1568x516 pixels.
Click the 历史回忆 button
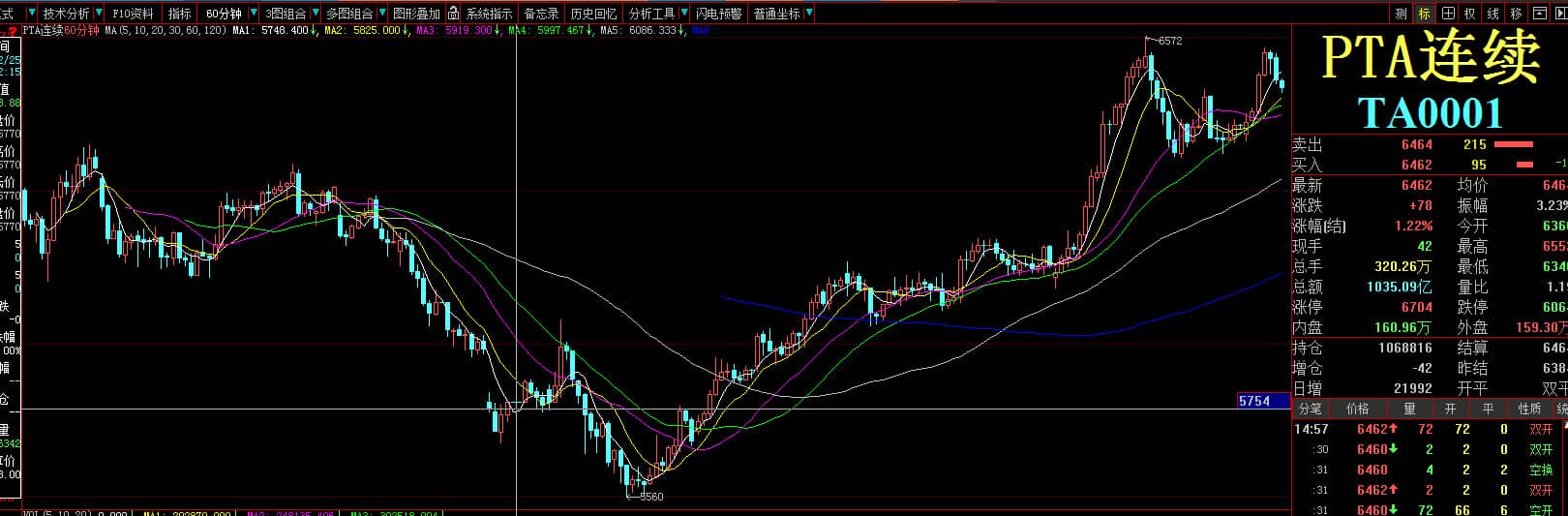pos(593,14)
